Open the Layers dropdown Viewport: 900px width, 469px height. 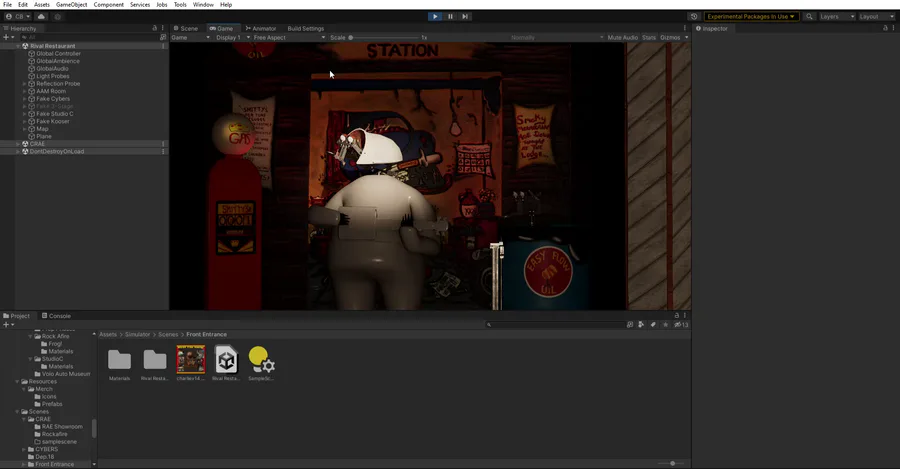[x=837, y=17]
